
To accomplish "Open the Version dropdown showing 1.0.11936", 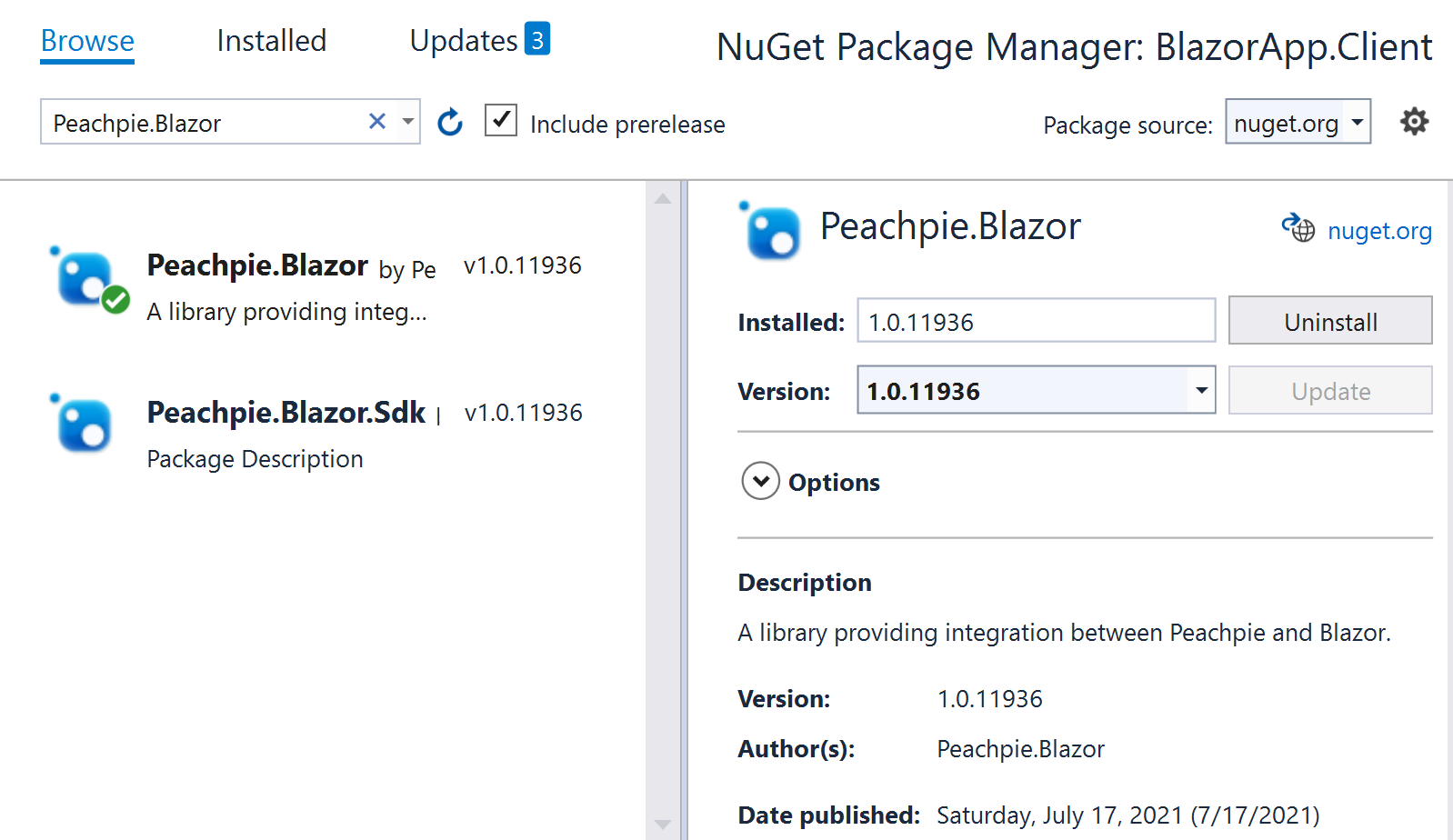I will 1036,390.
